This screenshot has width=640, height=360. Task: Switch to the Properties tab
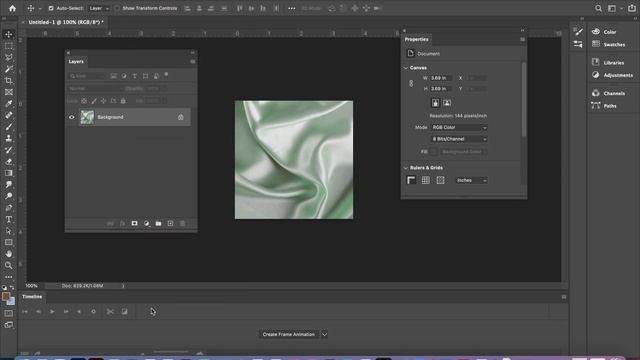click(x=416, y=40)
